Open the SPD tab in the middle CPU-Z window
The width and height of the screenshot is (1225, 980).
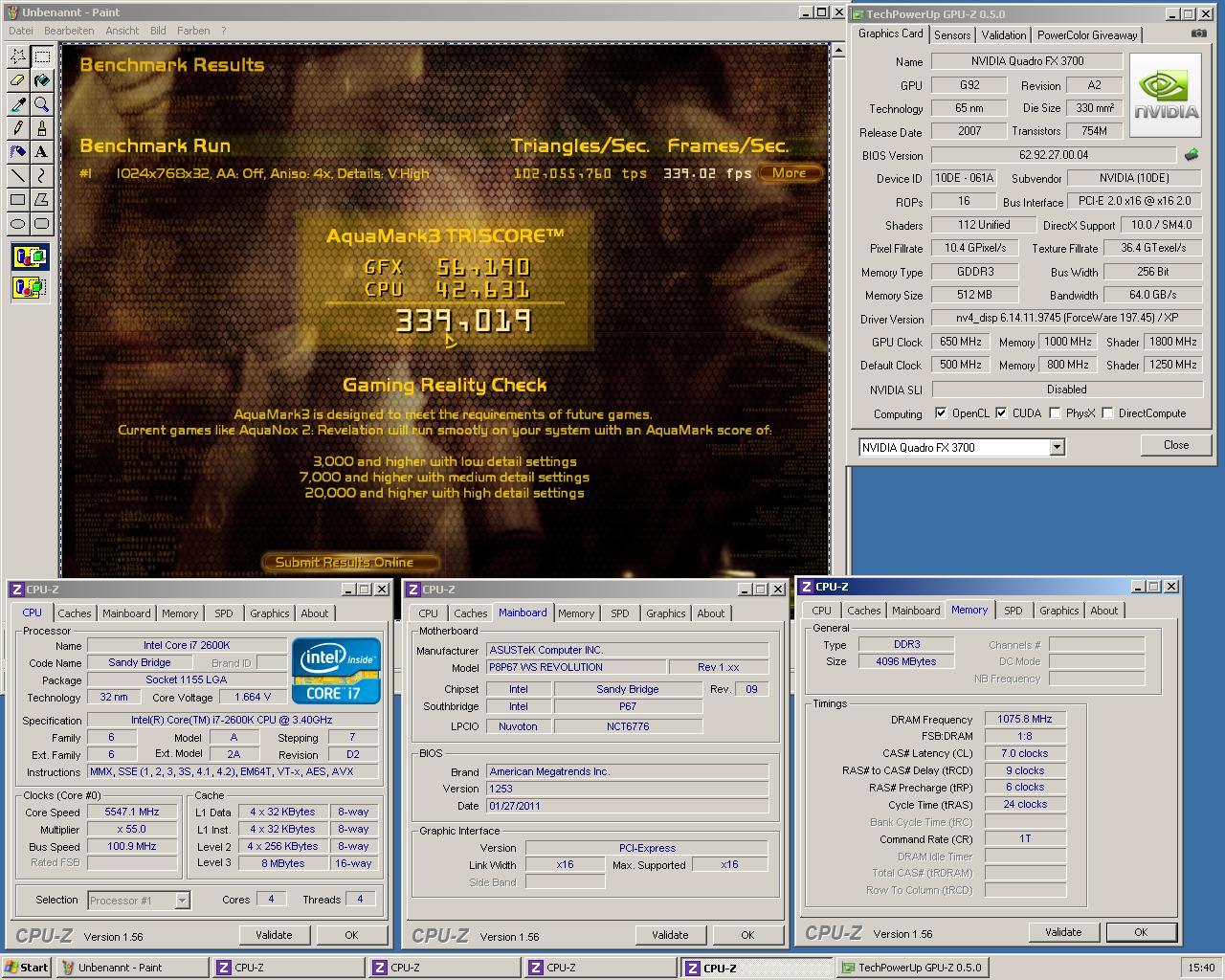click(620, 613)
